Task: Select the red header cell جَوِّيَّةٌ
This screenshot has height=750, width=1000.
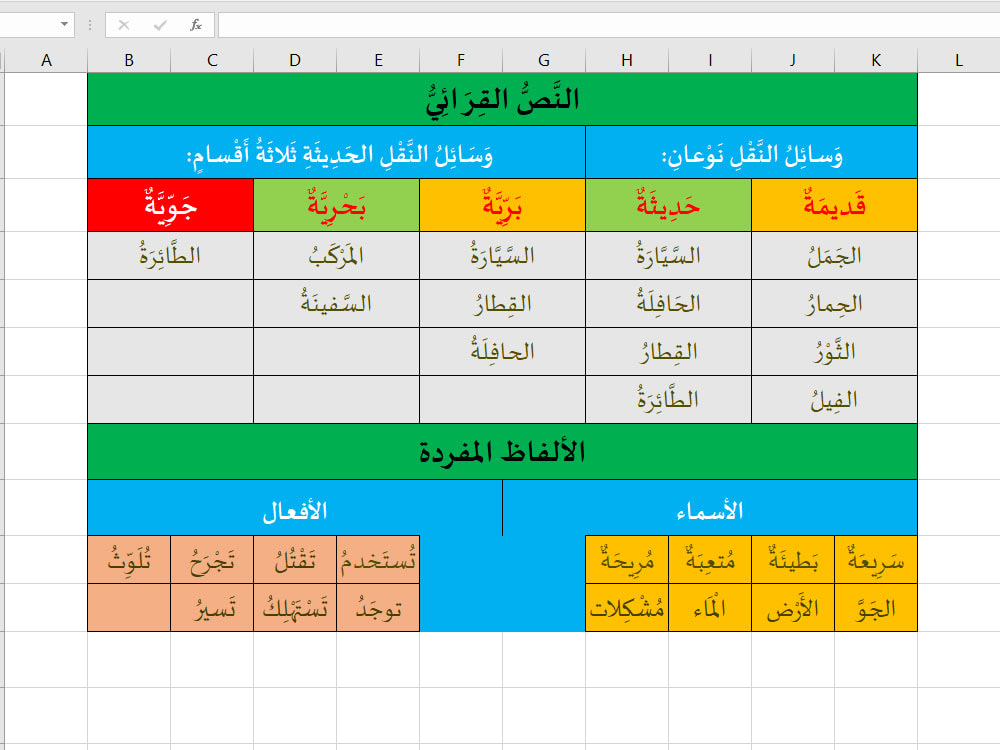Action: (170, 205)
